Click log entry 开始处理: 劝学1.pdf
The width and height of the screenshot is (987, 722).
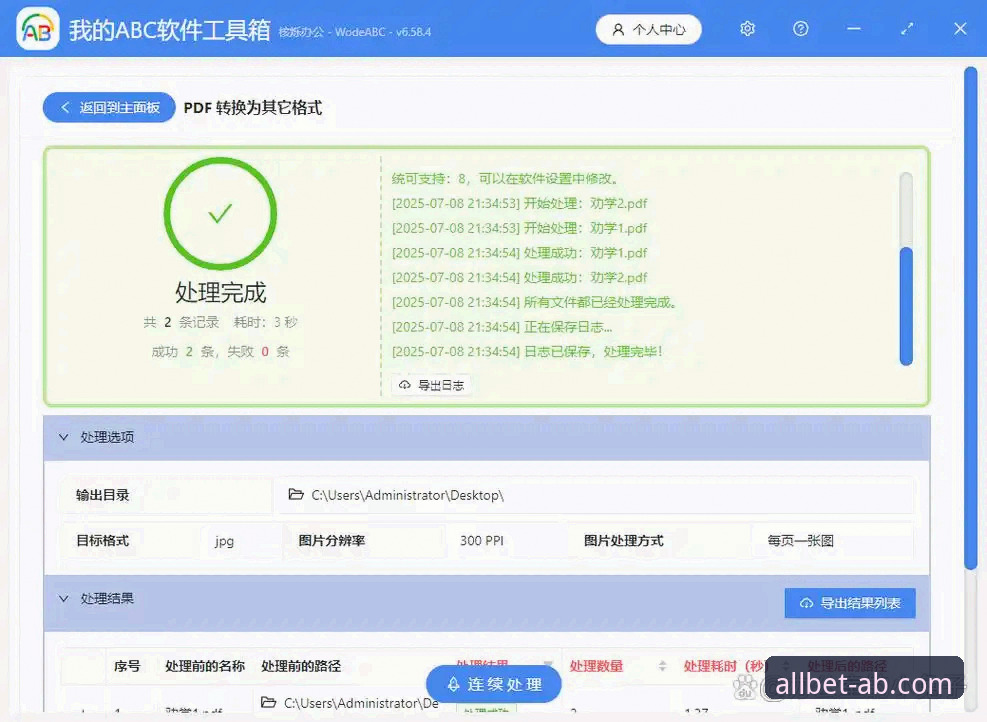pos(519,228)
